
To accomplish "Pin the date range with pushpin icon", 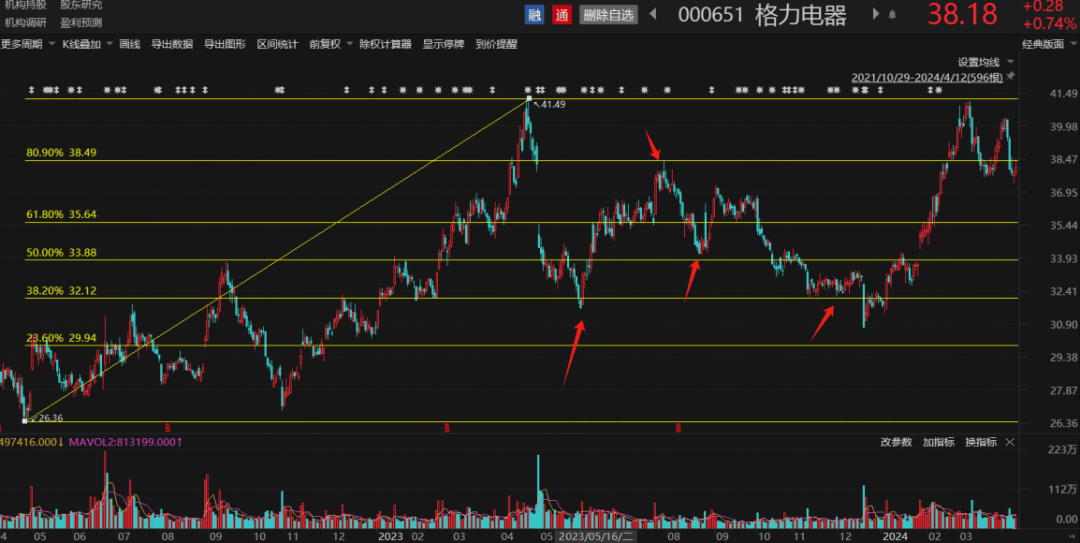I will tap(1010, 76).
